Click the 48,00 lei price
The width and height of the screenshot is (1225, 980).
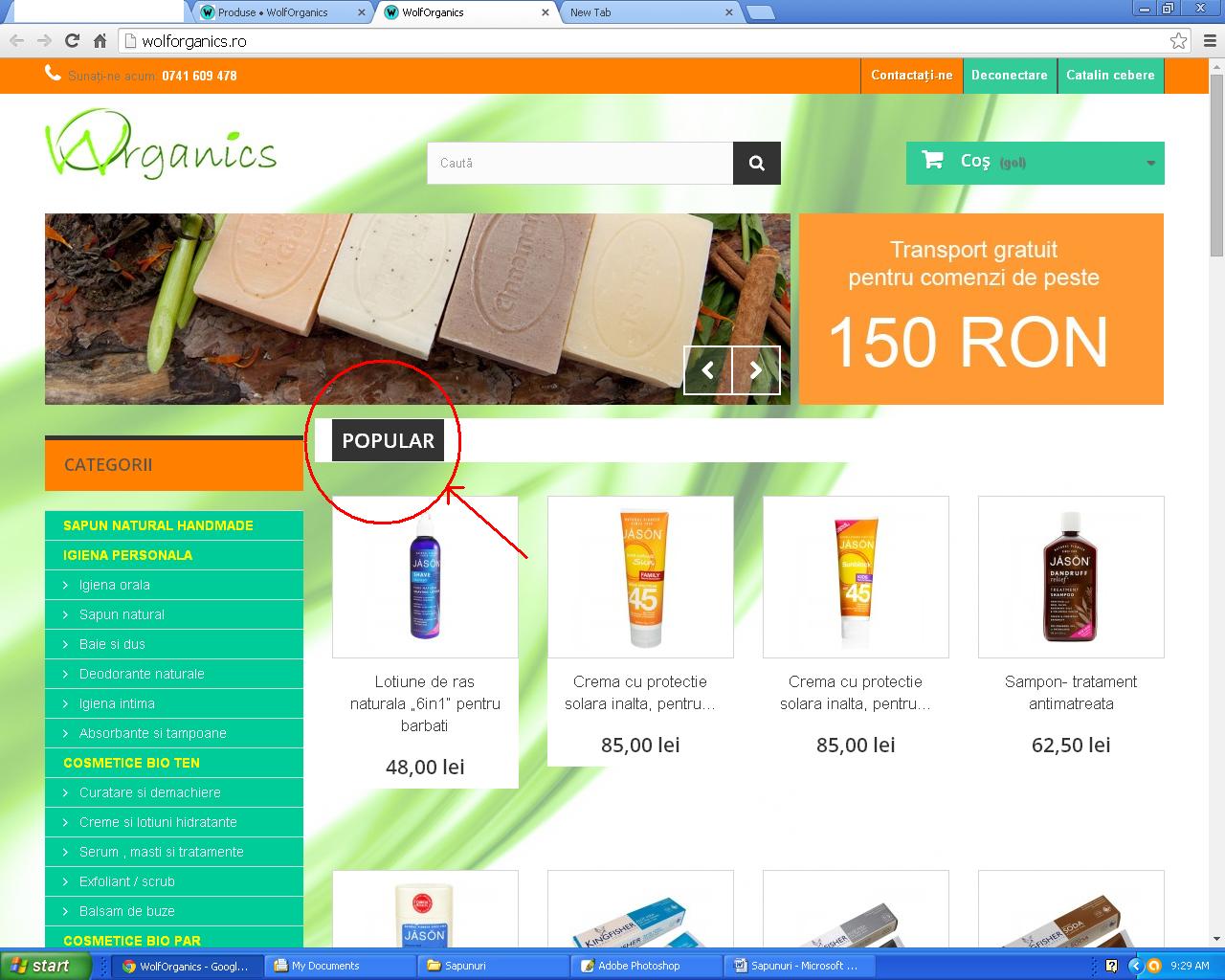click(x=425, y=767)
